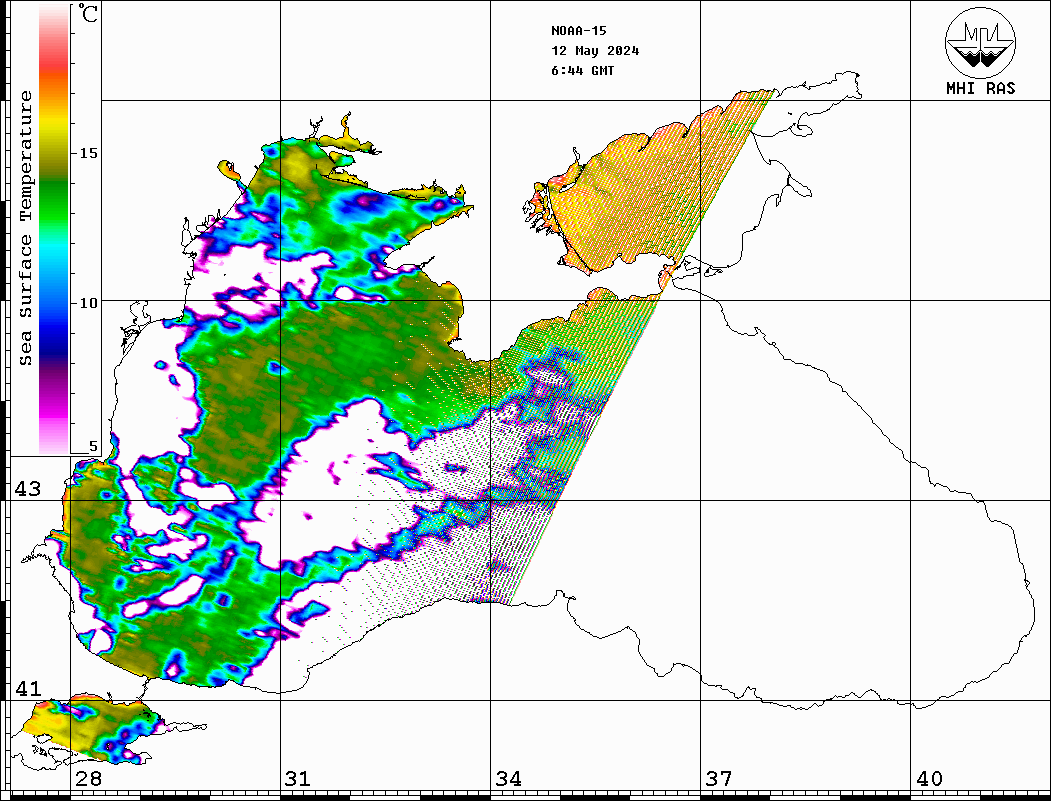Click longitude label '40'
Viewport: 1051px width, 801px height.
point(929,779)
